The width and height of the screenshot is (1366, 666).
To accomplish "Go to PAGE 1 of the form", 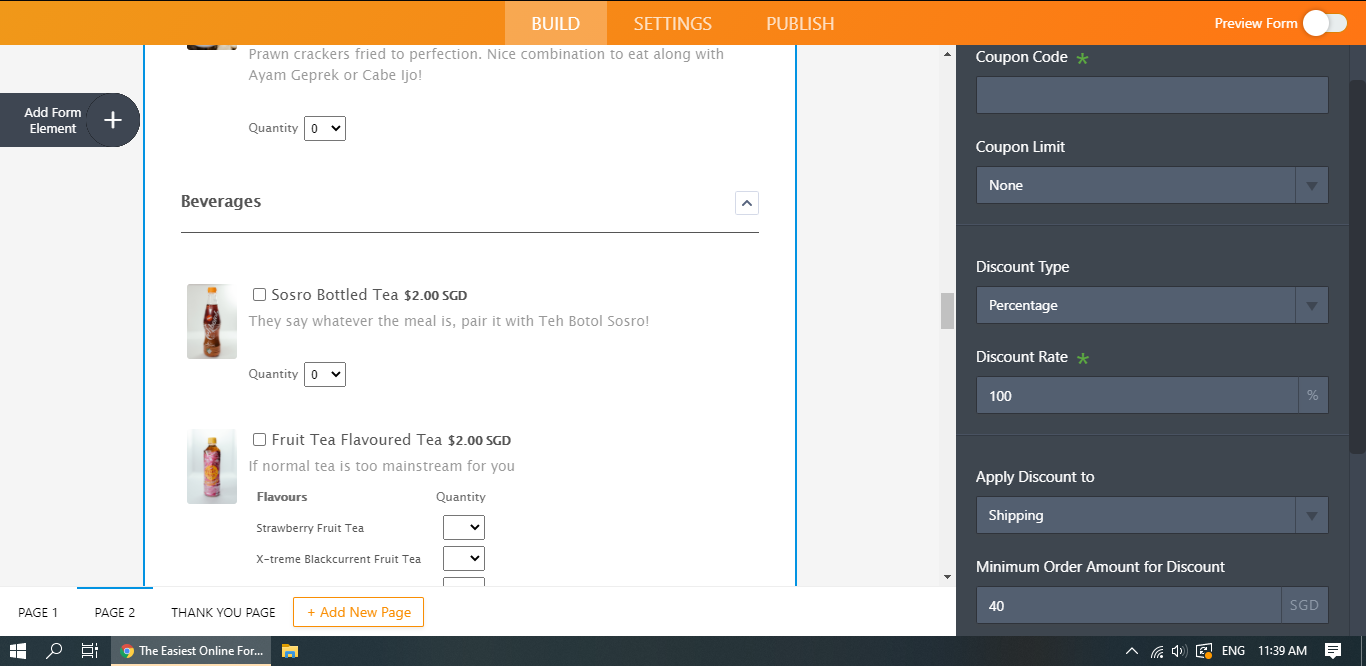I will (x=37, y=611).
